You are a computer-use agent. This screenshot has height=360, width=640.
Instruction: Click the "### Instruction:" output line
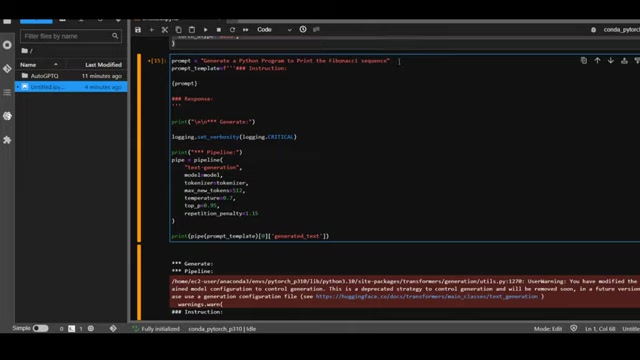click(x=197, y=312)
